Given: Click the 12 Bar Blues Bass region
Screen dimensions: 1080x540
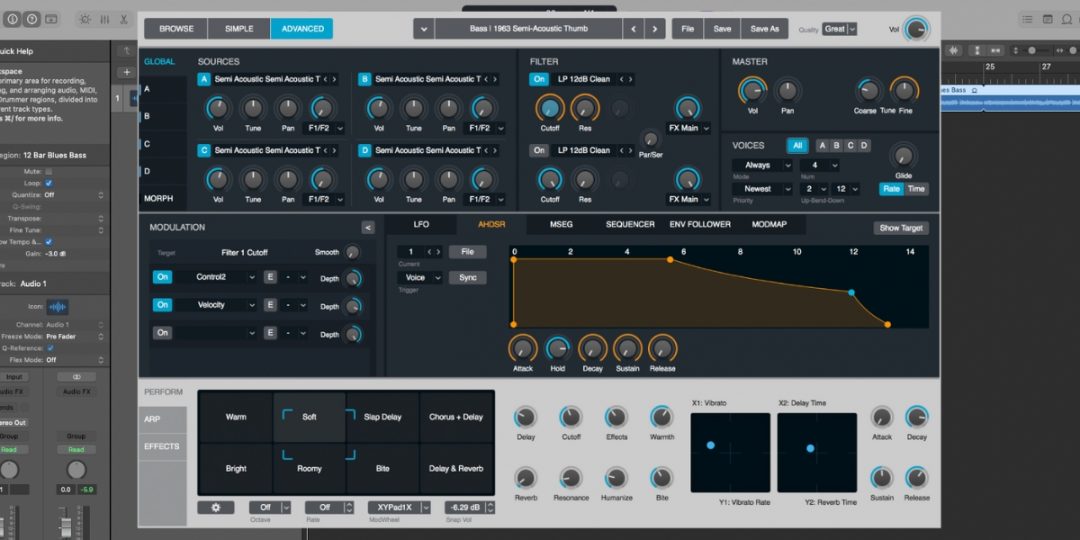Looking at the screenshot, I should coord(1010,98).
